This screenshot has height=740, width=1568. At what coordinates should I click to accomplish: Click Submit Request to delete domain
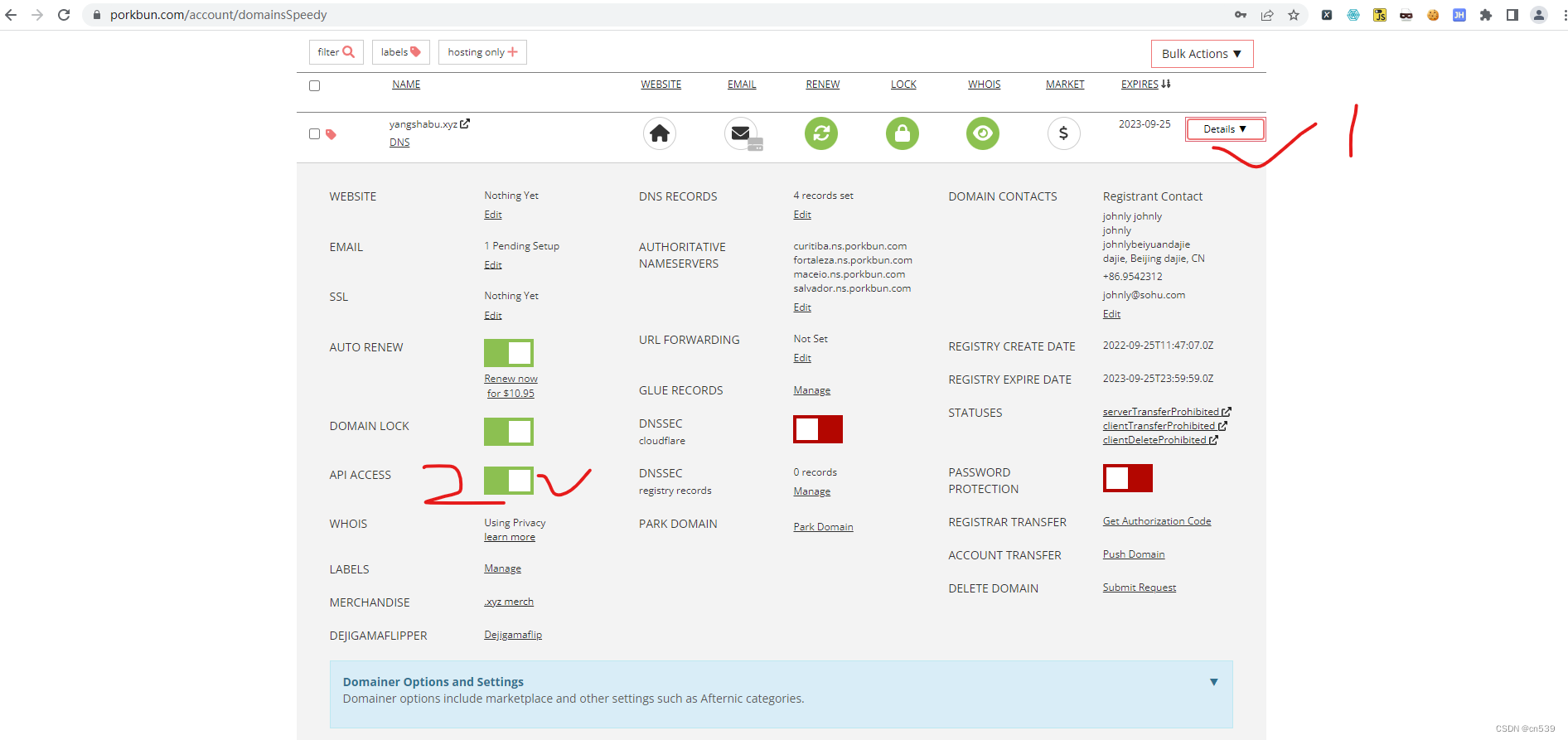click(1140, 588)
